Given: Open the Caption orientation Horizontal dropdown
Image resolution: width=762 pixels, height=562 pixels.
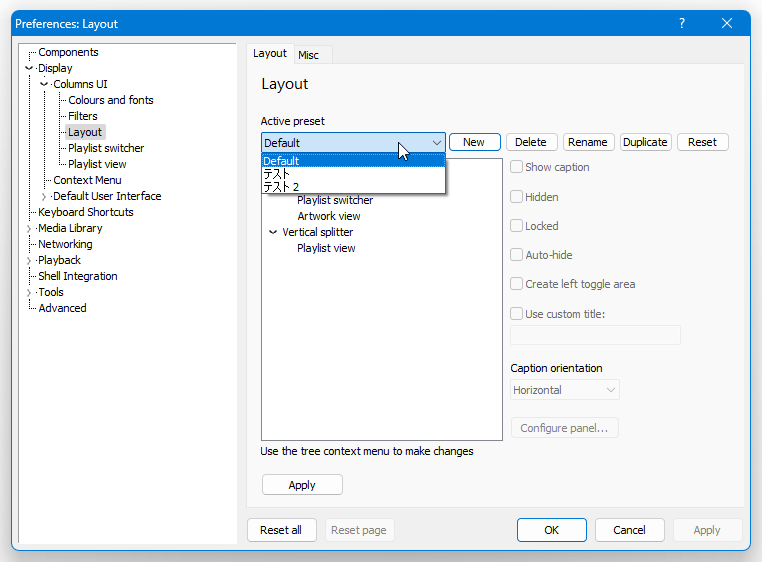Looking at the screenshot, I should [x=565, y=390].
